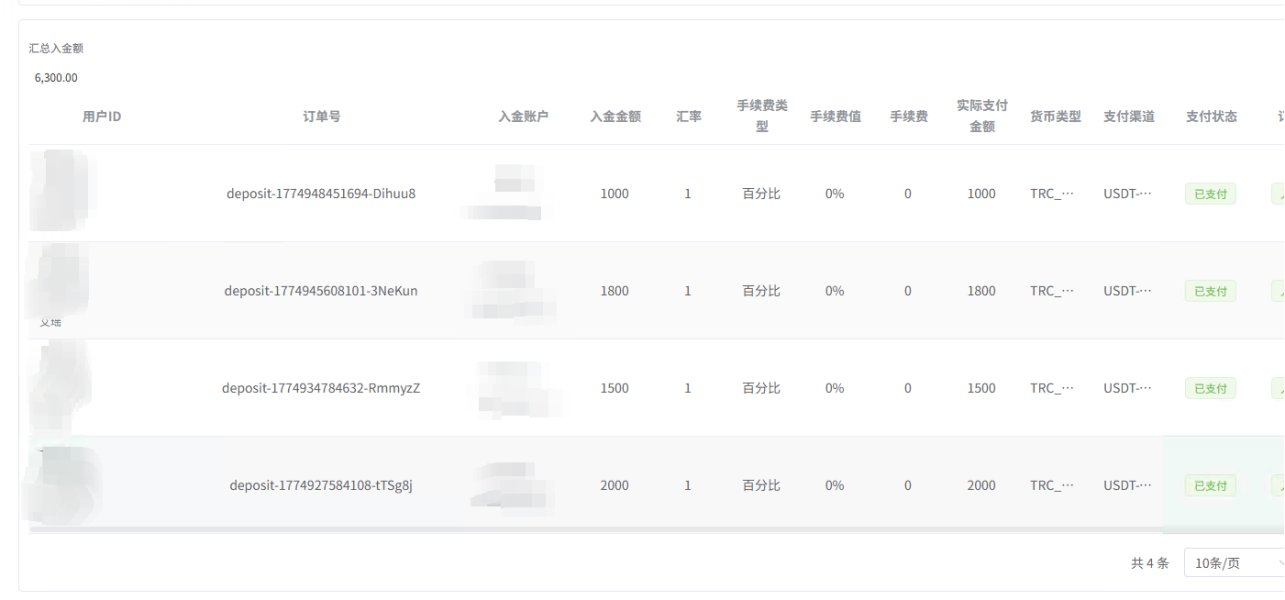This screenshot has width=1285, height=600.
Task: Click 已支付 tag for the RmmyzZ order
Action: 1210,388
